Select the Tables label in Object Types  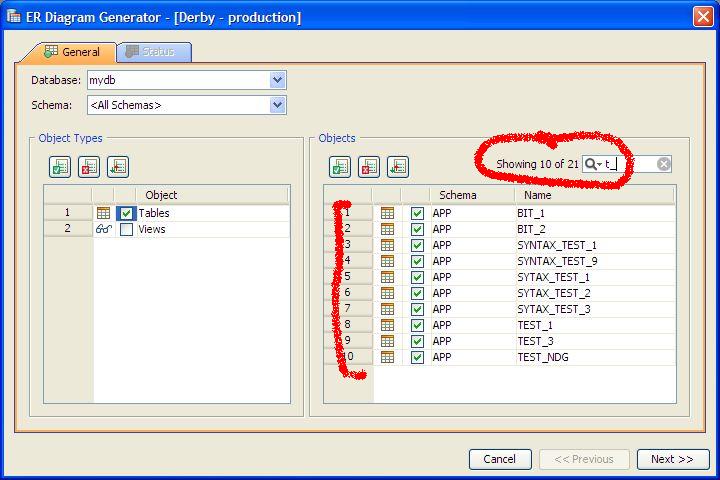[154, 213]
